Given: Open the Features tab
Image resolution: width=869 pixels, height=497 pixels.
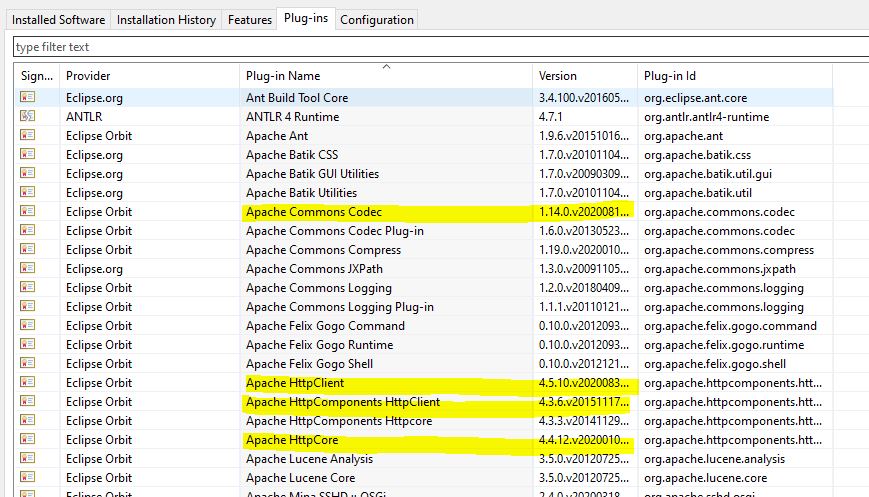Looking at the screenshot, I should [249, 20].
